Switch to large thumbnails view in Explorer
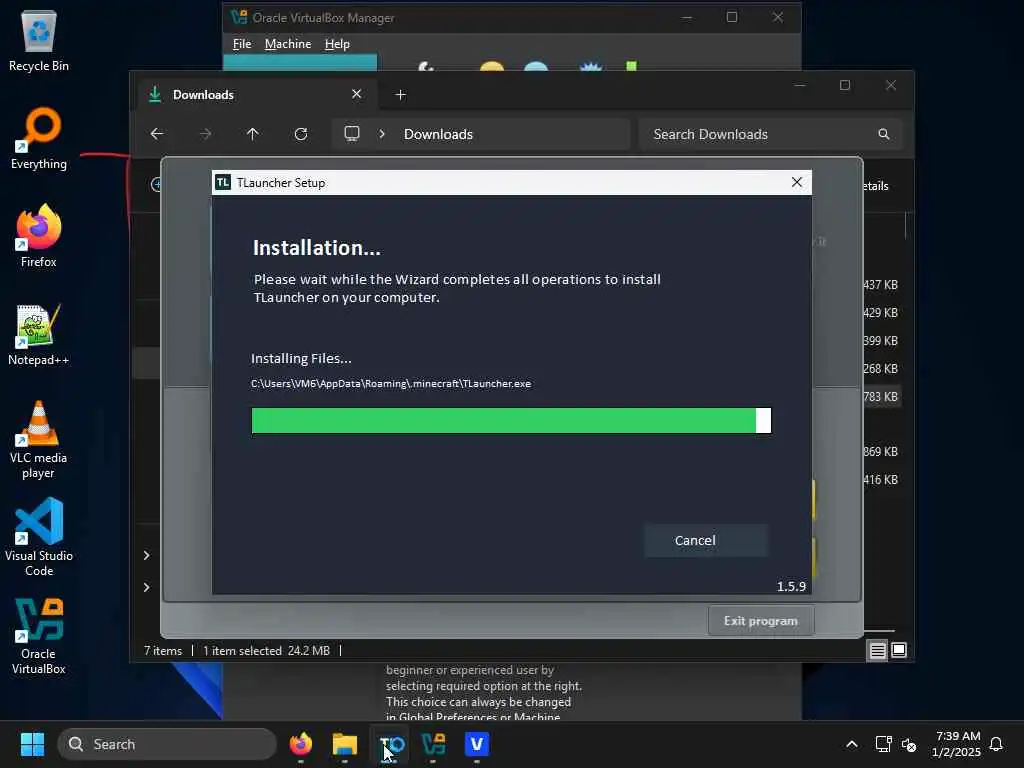This screenshot has width=1024, height=768. (x=899, y=650)
